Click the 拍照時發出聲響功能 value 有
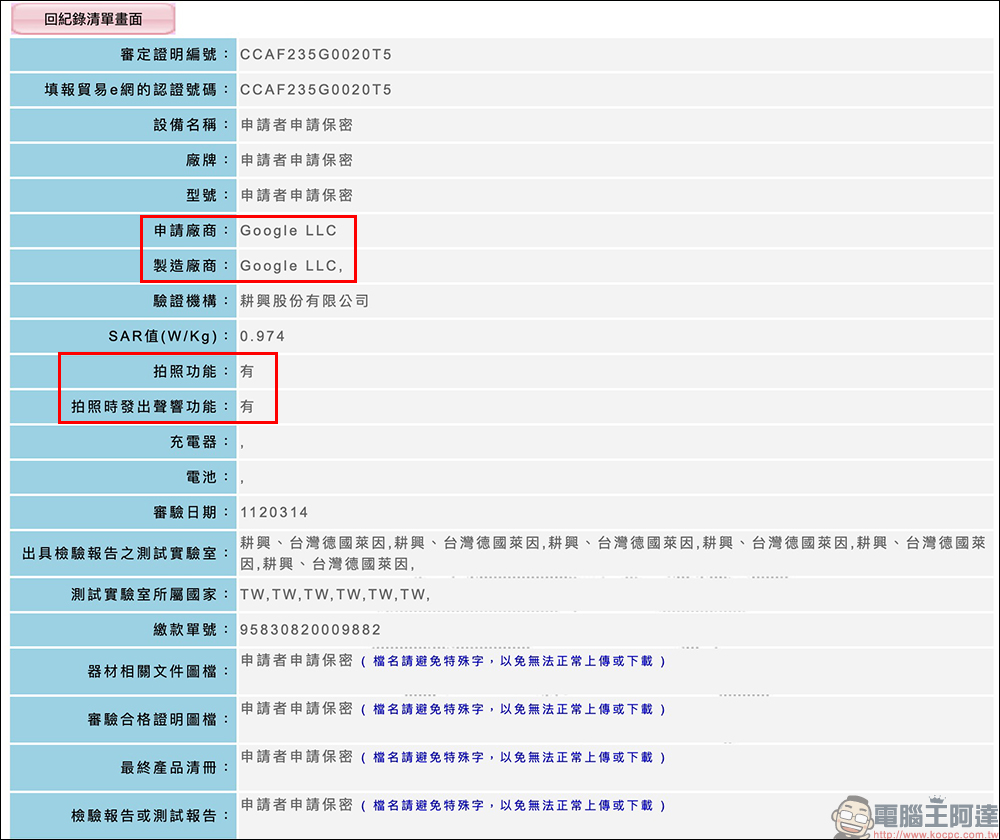 pyautogui.click(x=247, y=406)
